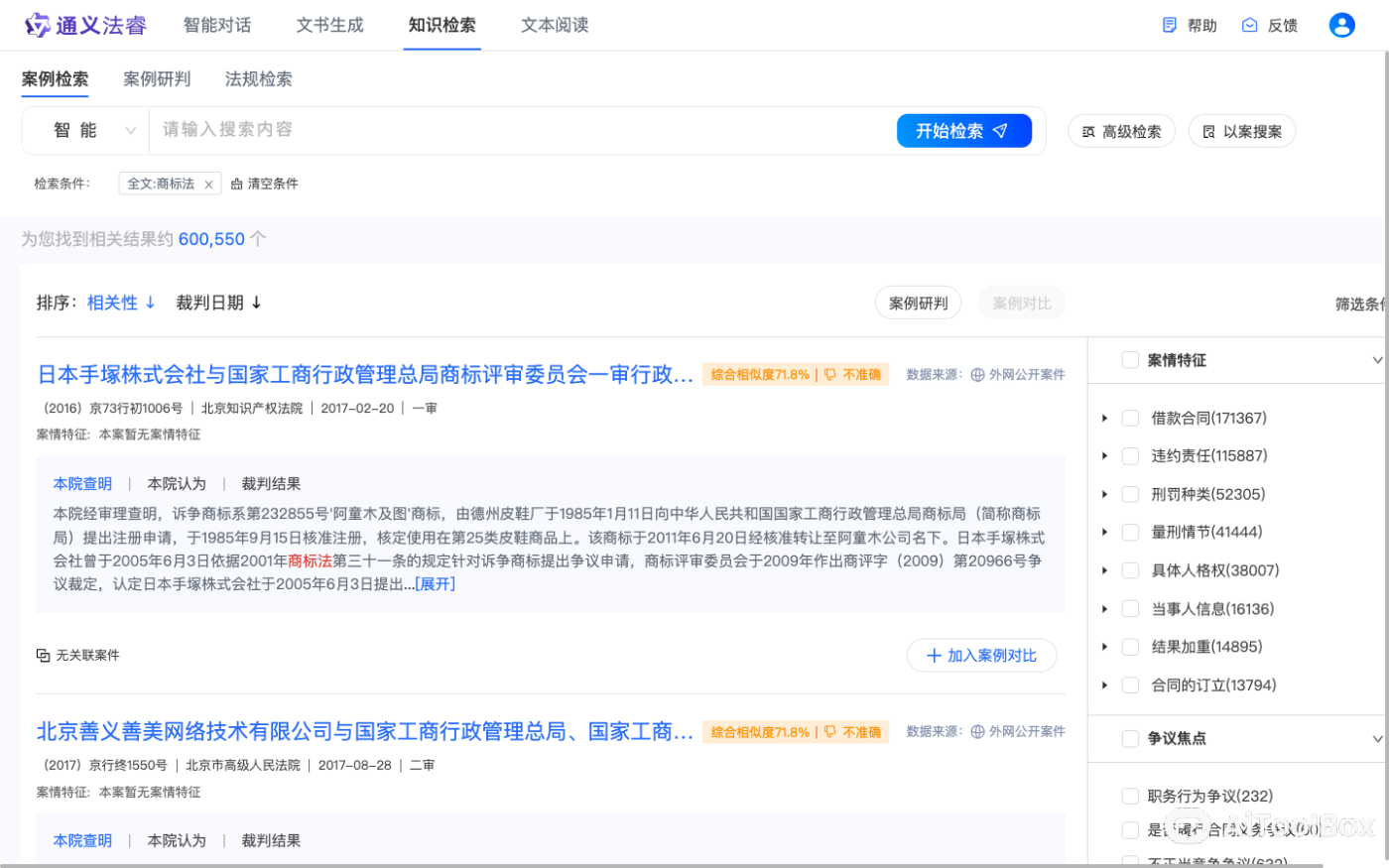Click the 通义法睿 logo icon
Screen dimensions: 1389x868
coord(38,24)
